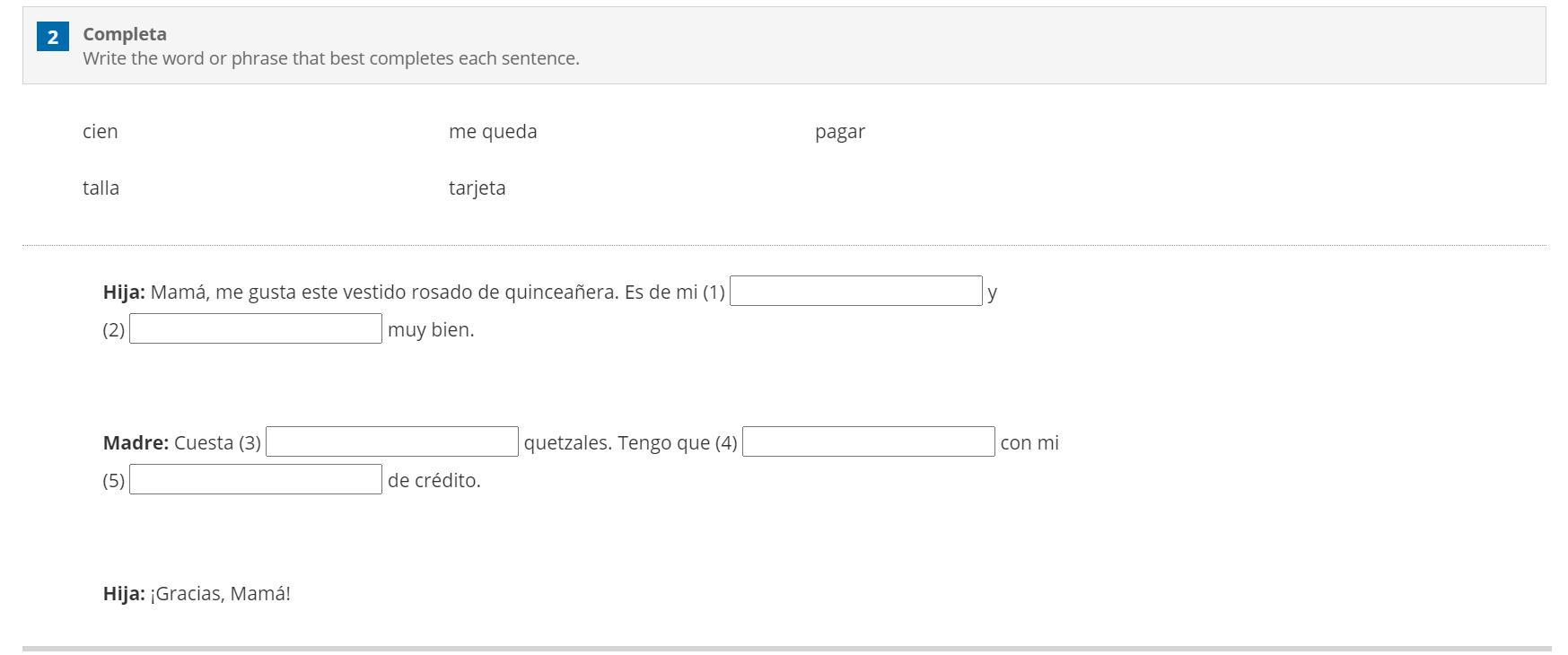This screenshot has width=1568, height=655.
Task: Click the "¡Gracias, Mamá!" line
Action: click(220, 594)
